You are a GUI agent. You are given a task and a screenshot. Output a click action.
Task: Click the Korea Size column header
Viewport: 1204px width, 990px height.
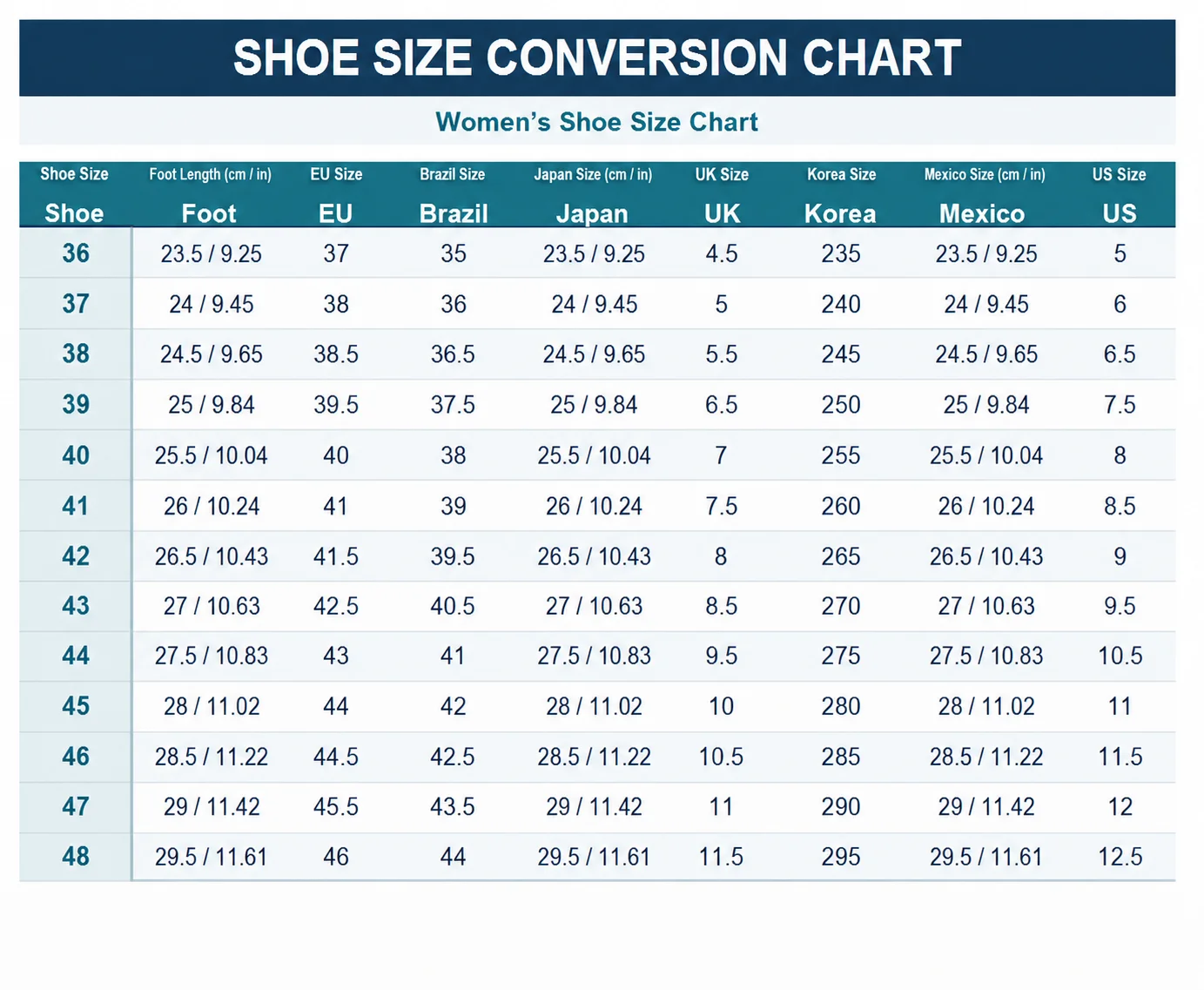(x=841, y=194)
